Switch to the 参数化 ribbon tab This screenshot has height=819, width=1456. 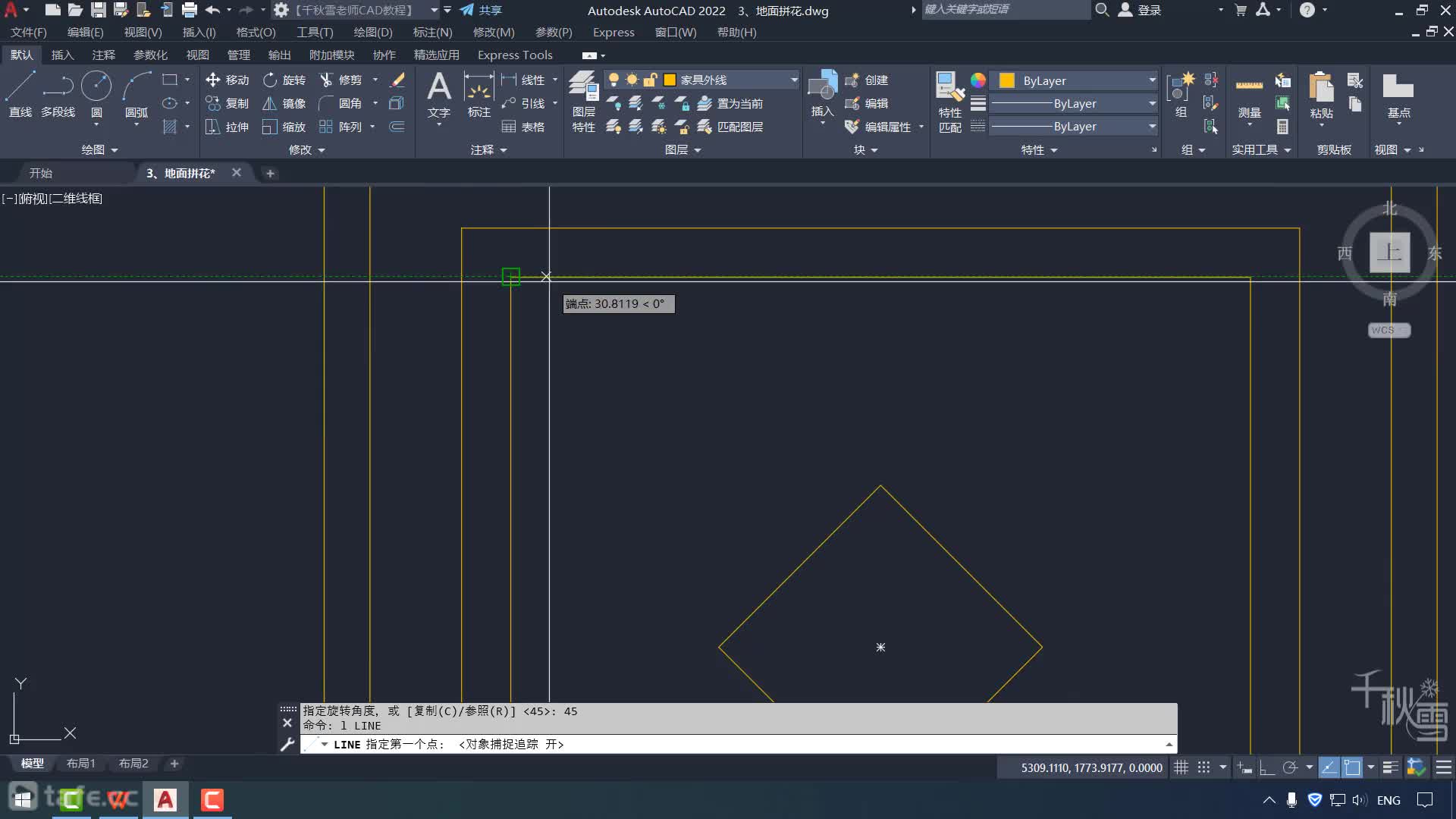[150, 55]
